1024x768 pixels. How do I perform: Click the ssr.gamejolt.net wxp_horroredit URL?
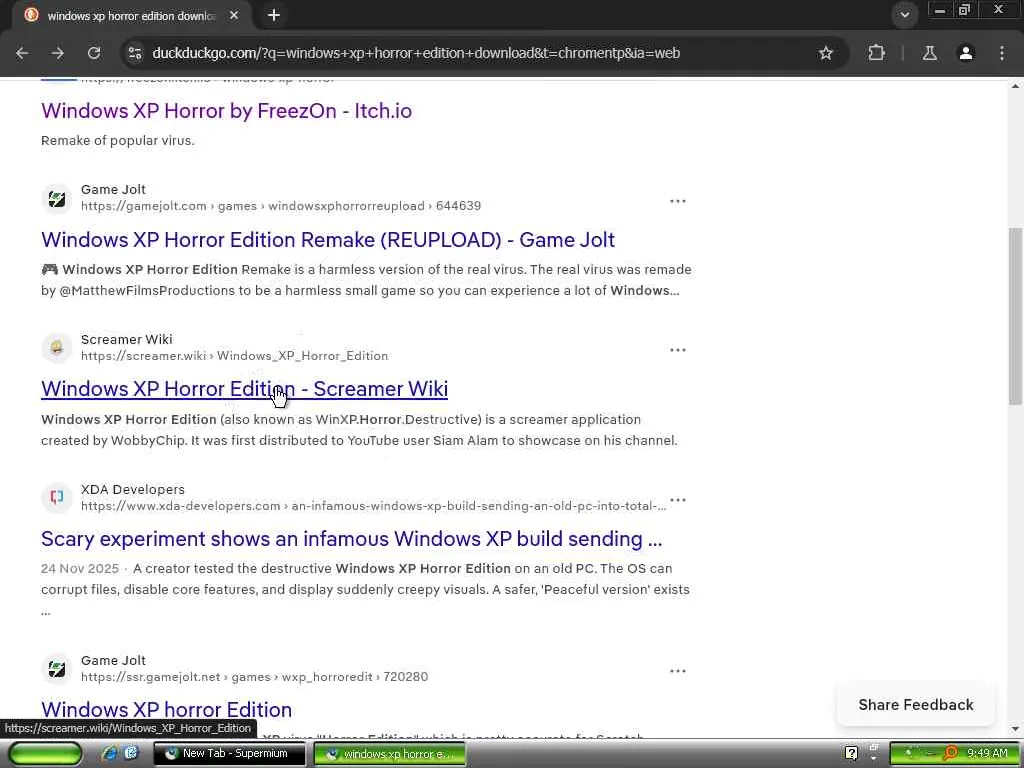[x=255, y=677]
